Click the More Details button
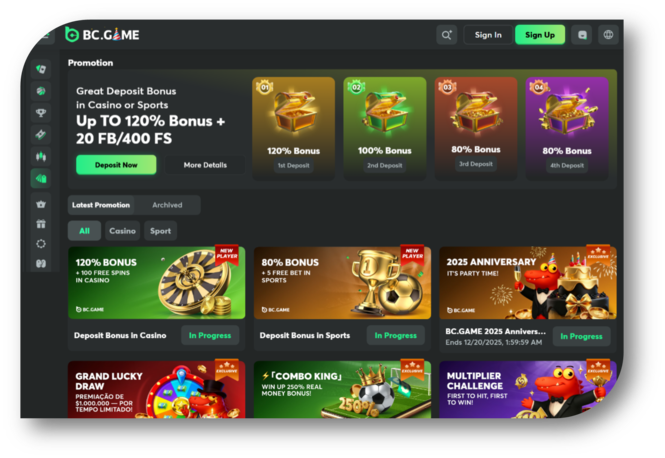Viewport: 665px width, 458px height. coord(205,165)
